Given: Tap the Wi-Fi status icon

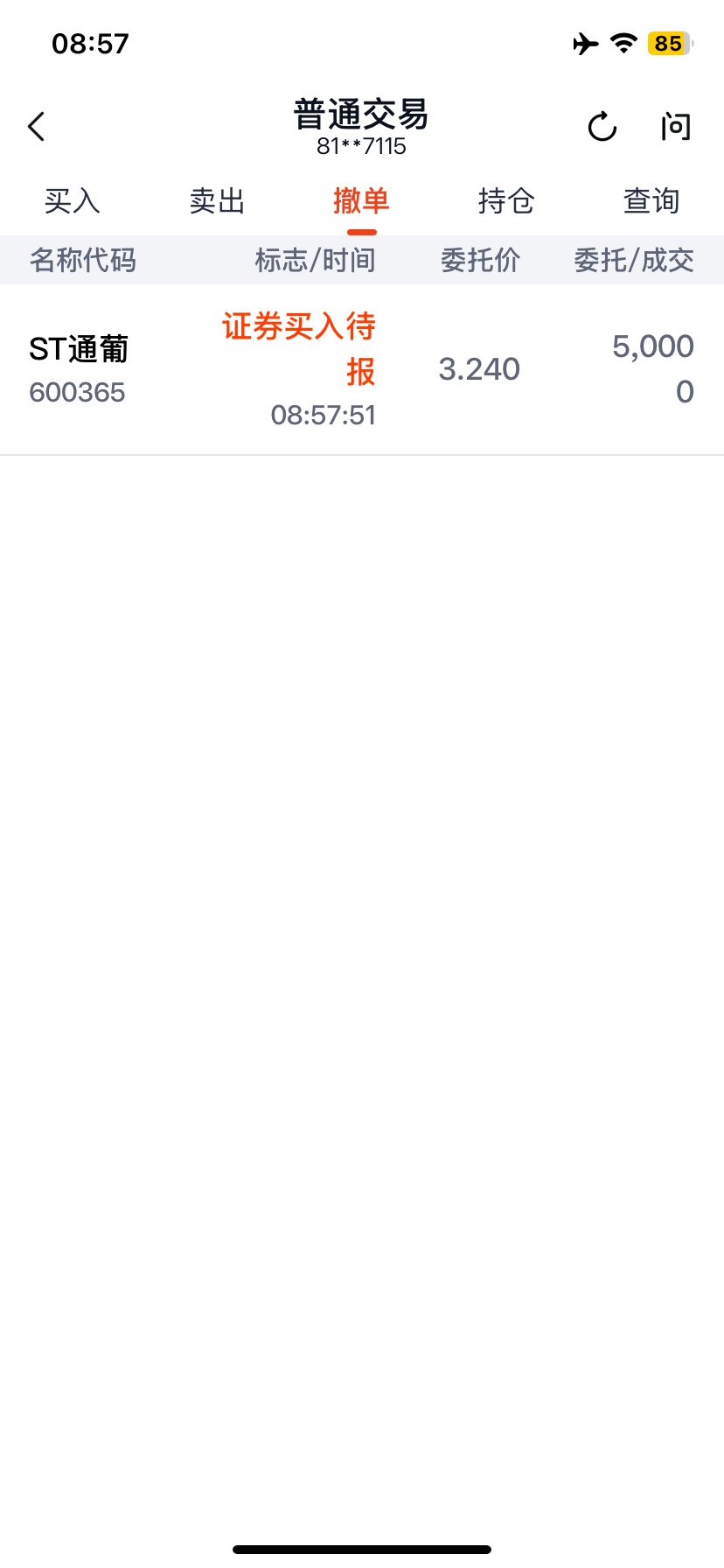Looking at the screenshot, I should [x=623, y=43].
